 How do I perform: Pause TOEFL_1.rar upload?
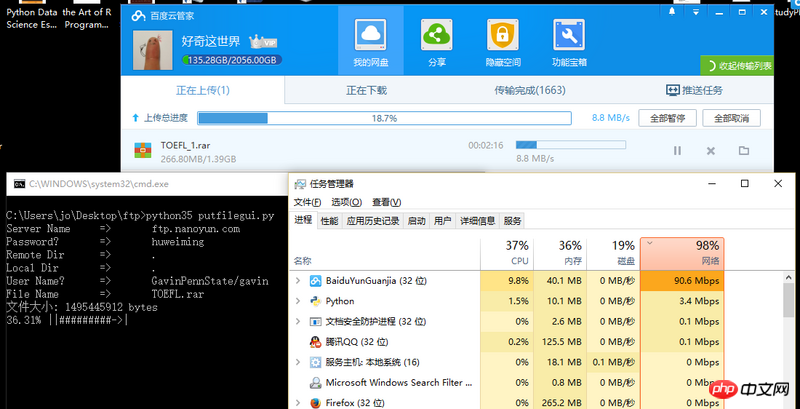pyautogui.click(x=677, y=150)
